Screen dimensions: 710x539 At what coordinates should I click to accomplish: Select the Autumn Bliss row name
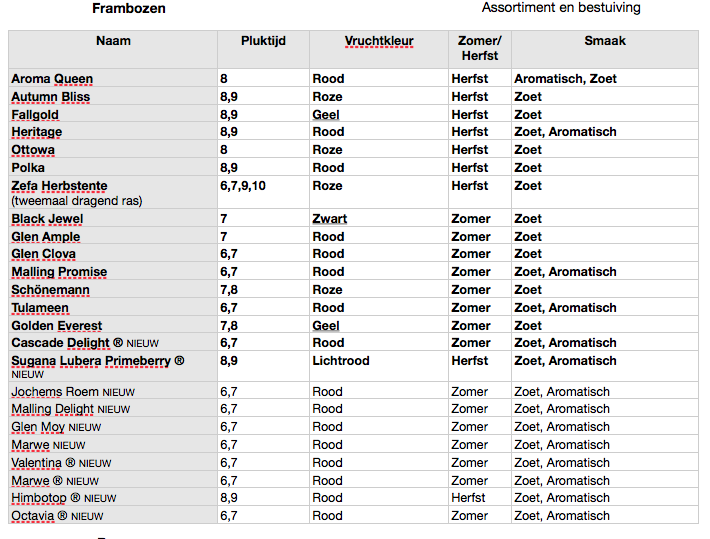51,97
